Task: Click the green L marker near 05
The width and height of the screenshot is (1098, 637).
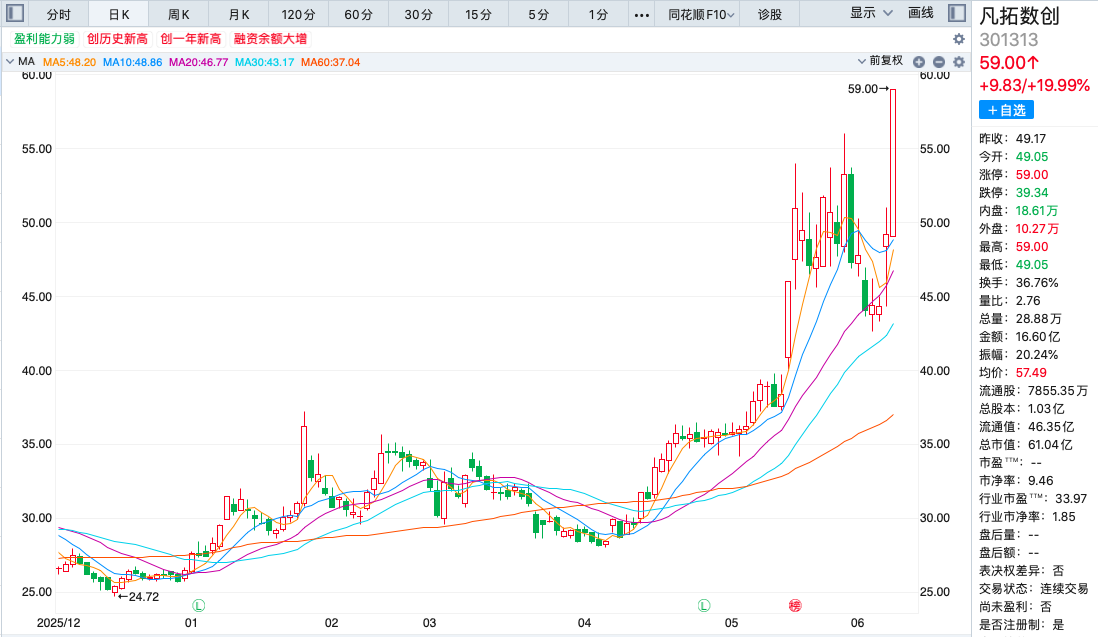Action: pos(704,606)
